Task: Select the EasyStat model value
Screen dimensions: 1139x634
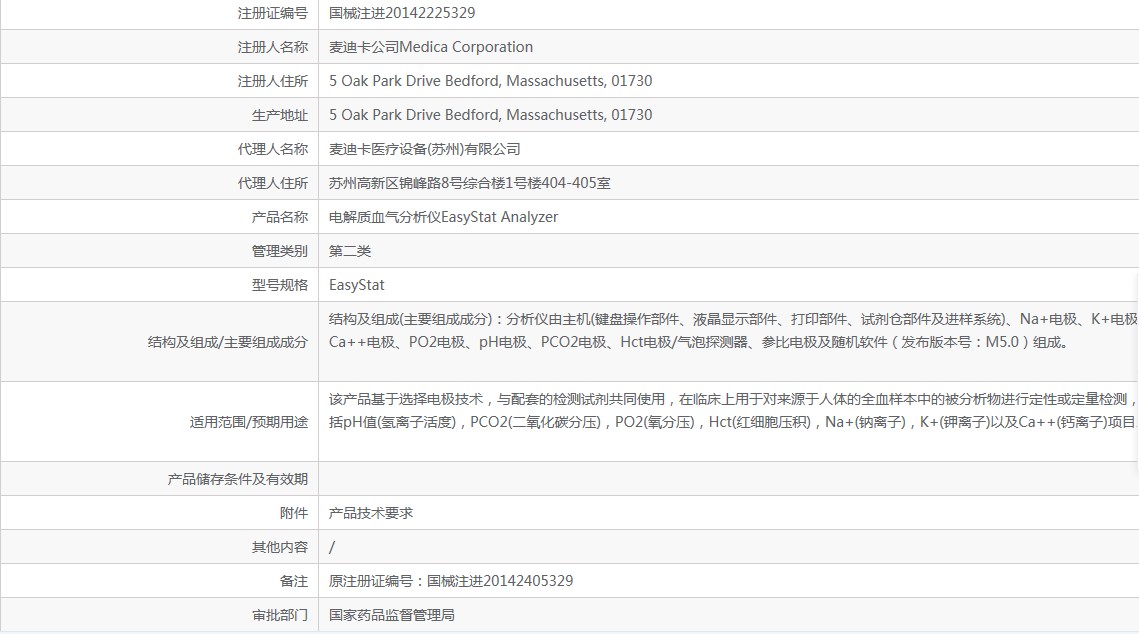Action: [356, 285]
